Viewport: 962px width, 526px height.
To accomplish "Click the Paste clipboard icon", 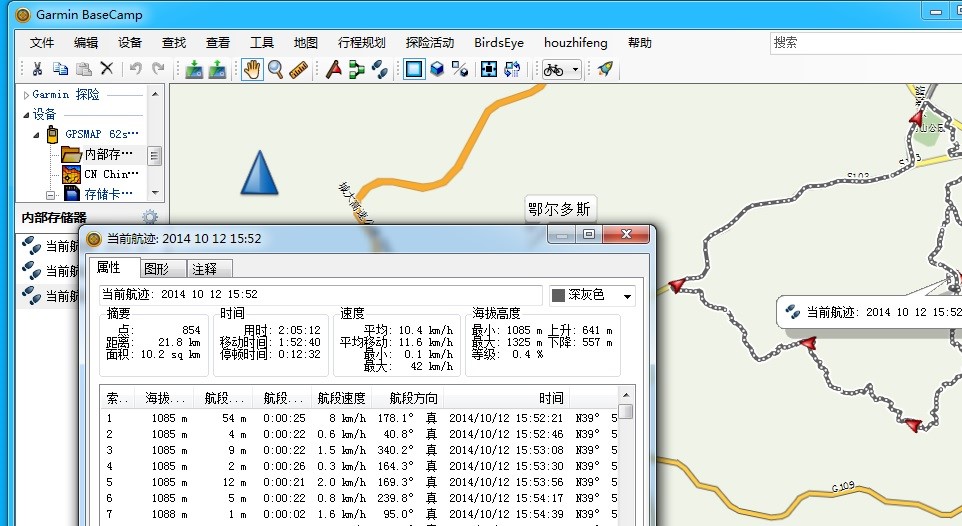I will coord(83,69).
